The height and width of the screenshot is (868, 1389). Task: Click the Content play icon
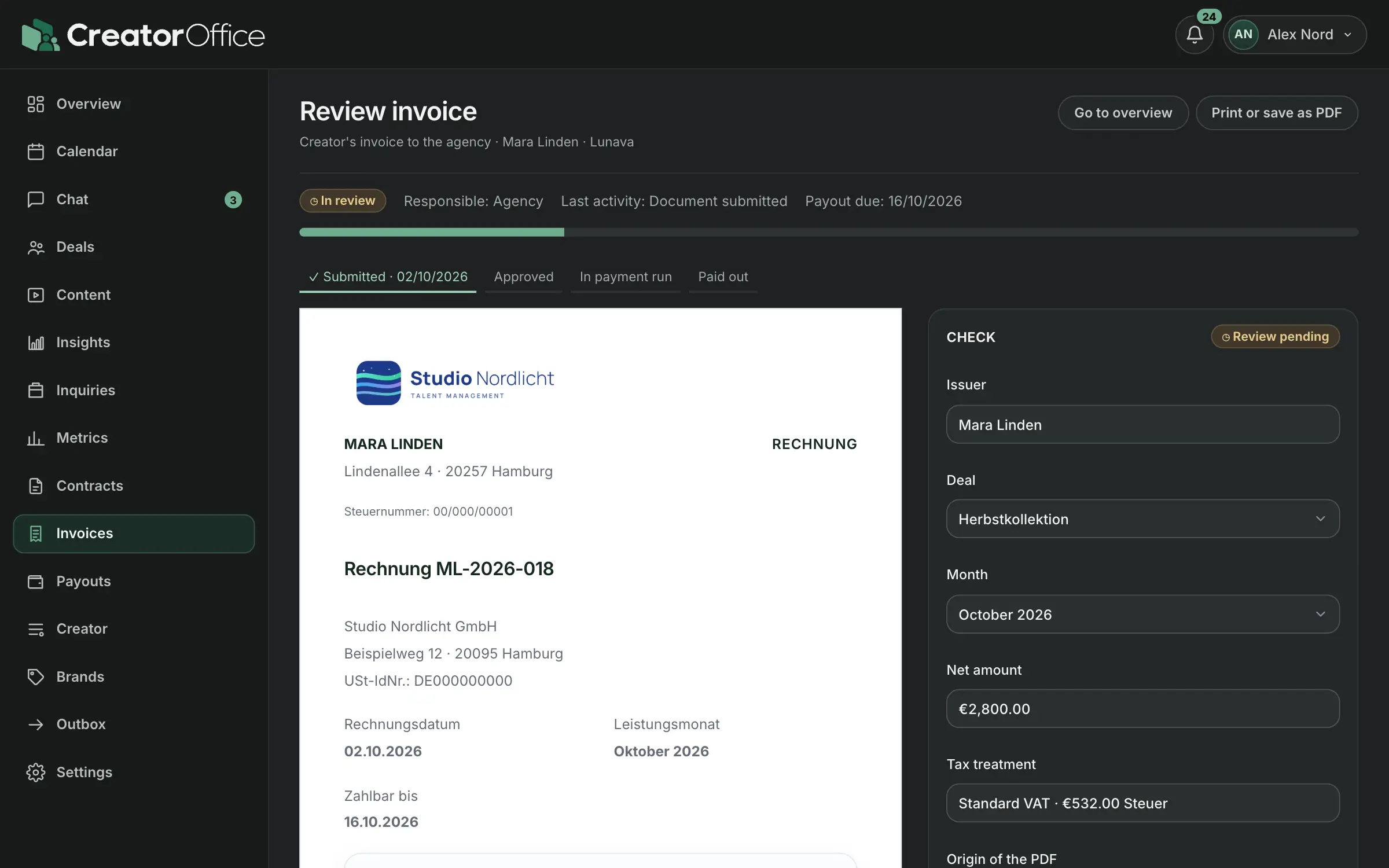[x=36, y=295]
